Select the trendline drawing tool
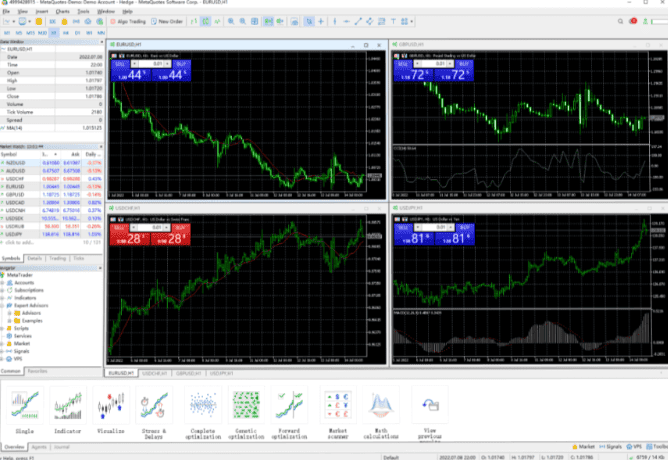 pos(358,21)
